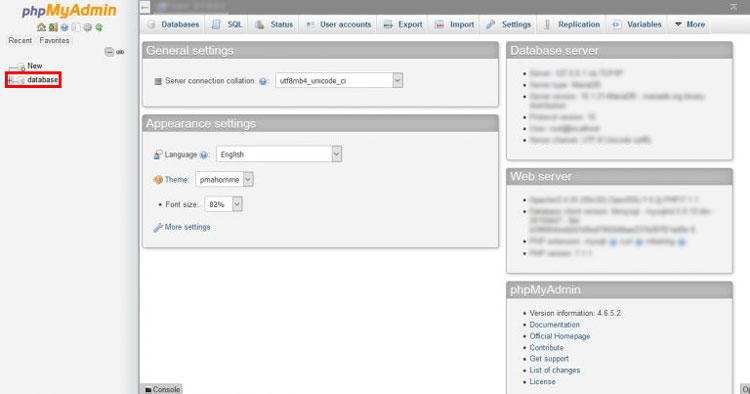750x394 pixels.
Task: Click the Home icon in the sidebar
Action: tap(41, 27)
